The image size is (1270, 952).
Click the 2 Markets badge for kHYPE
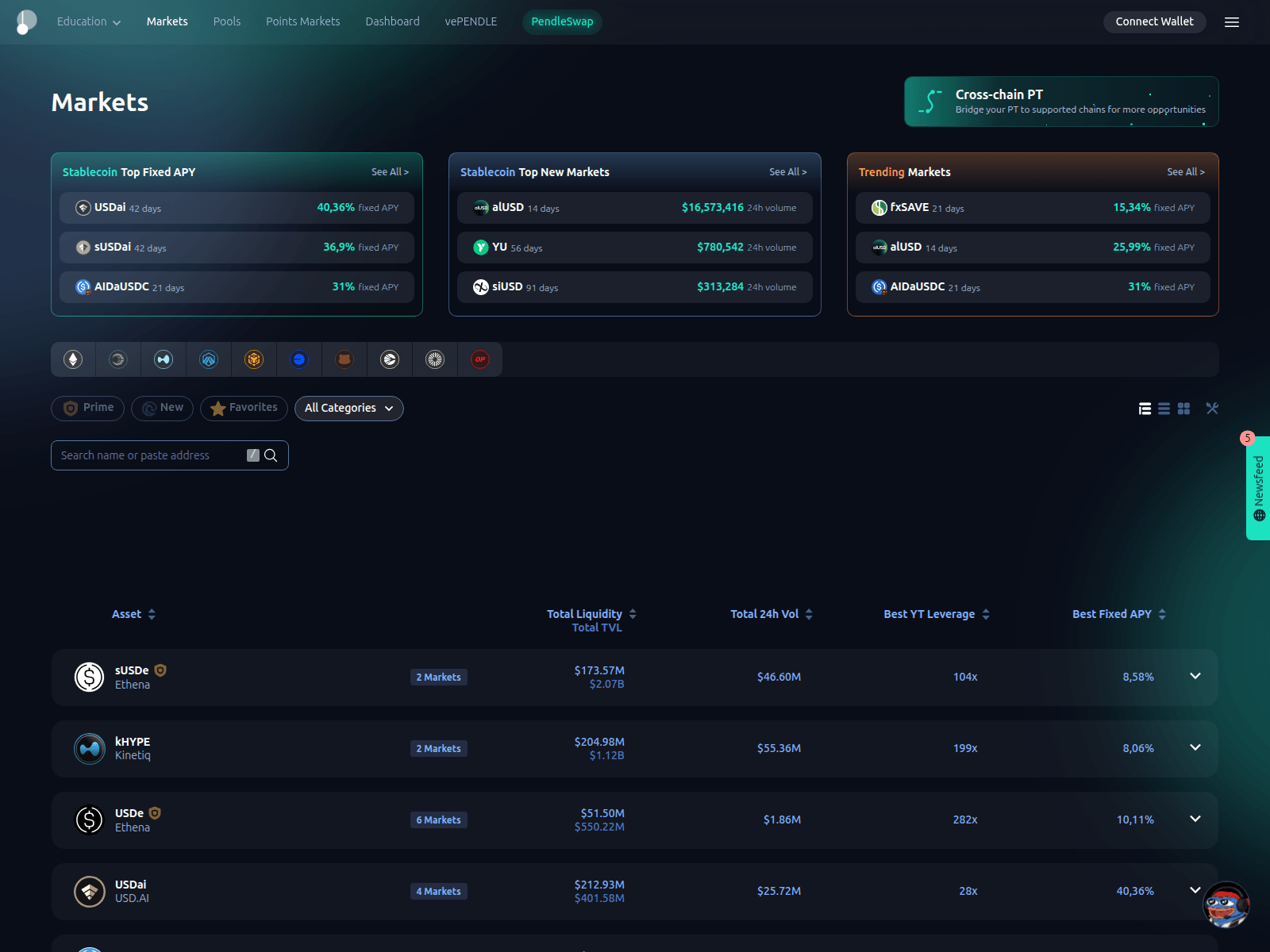[x=439, y=749]
